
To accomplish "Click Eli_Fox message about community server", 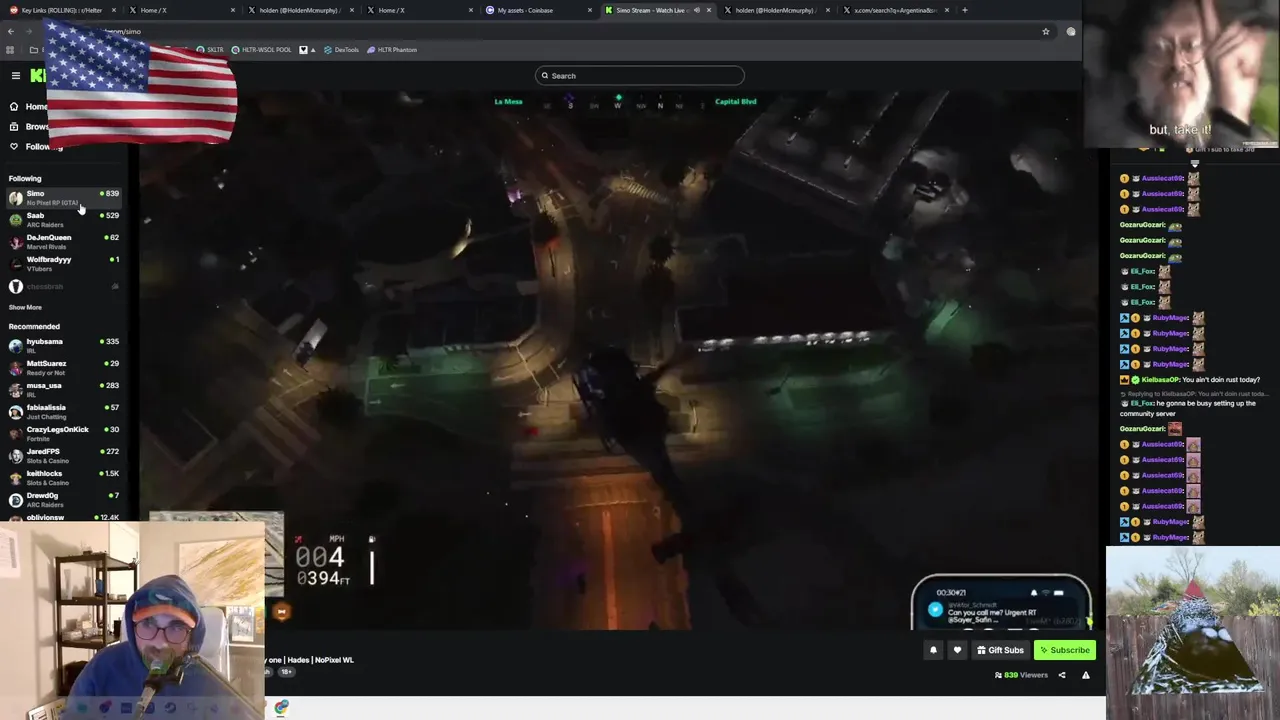I will 1189,408.
